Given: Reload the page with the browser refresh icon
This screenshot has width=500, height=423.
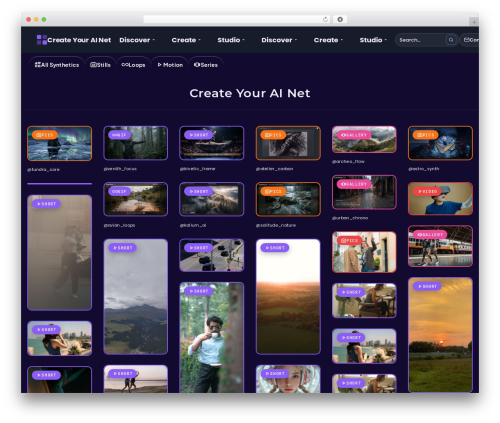Looking at the screenshot, I should point(325,20).
